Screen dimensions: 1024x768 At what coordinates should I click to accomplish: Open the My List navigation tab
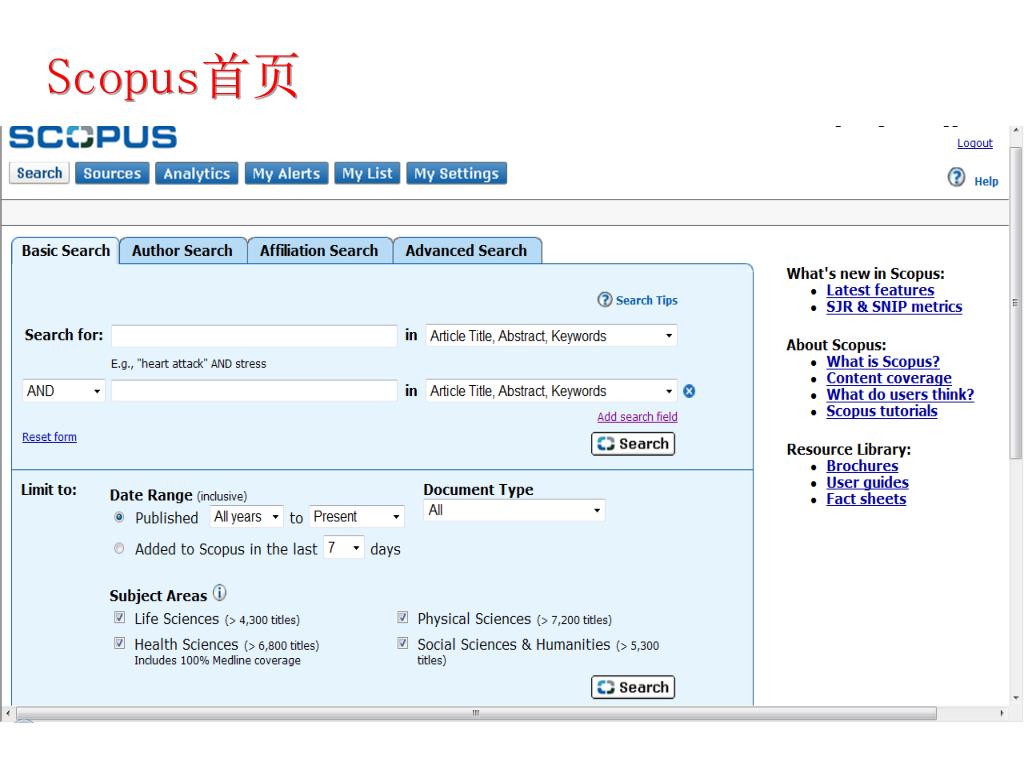(x=367, y=174)
